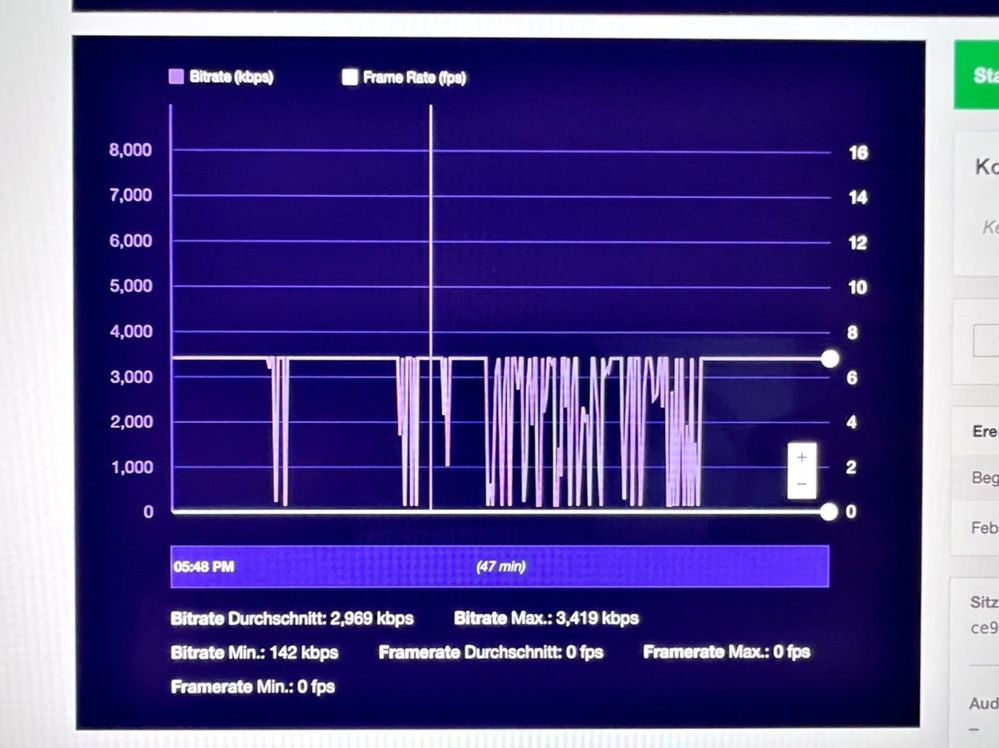Click the 'Sitz' session ID card

click(975, 615)
